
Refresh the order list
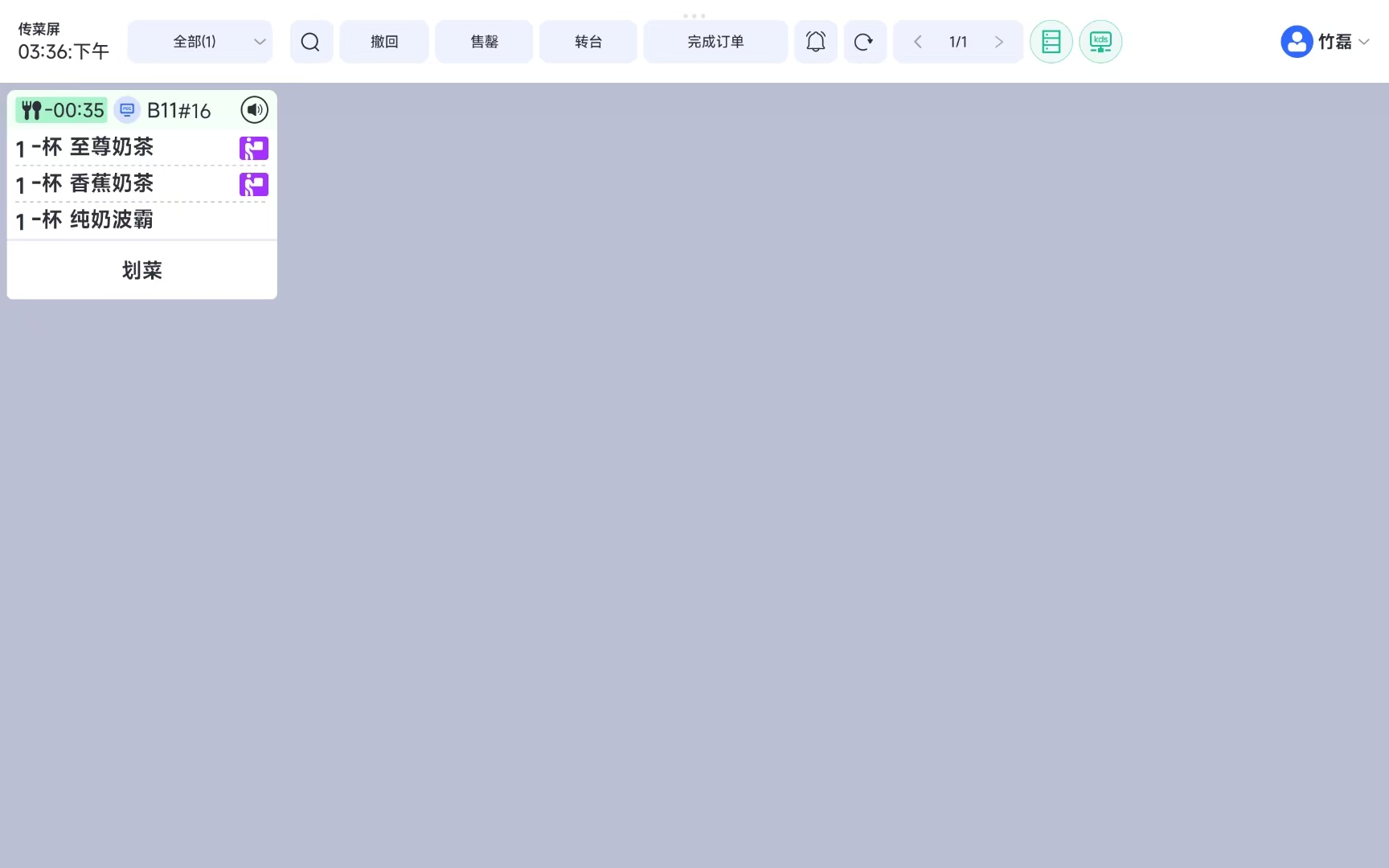(864, 42)
